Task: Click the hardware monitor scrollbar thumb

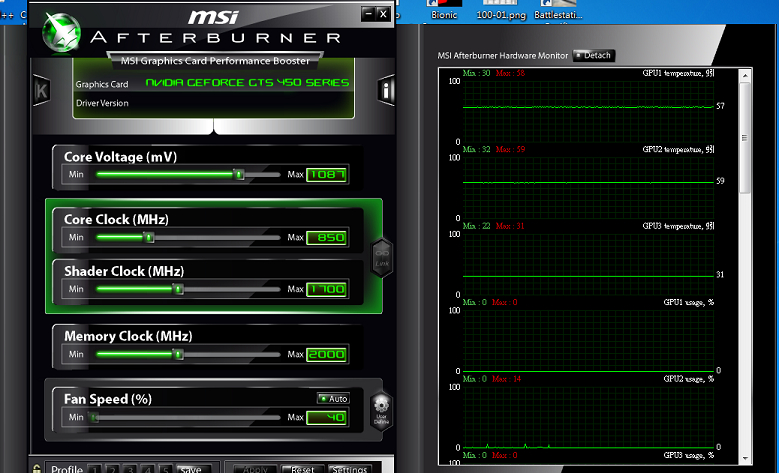Action: (745, 138)
